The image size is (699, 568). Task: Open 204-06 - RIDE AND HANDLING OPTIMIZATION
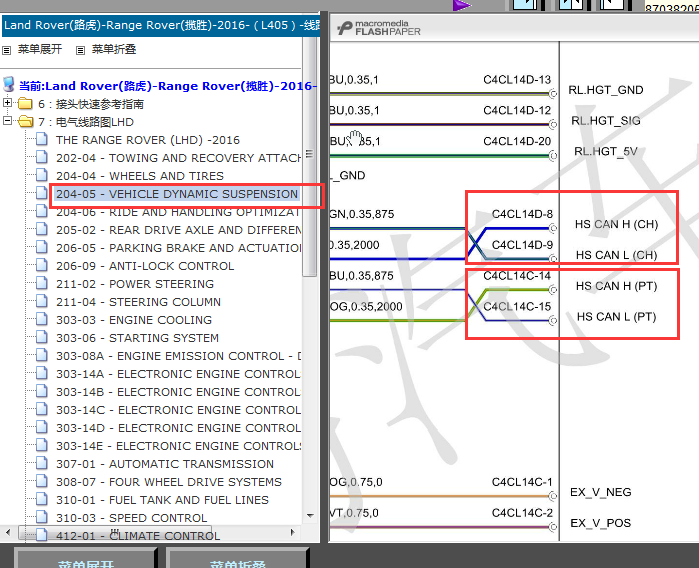coord(178,212)
